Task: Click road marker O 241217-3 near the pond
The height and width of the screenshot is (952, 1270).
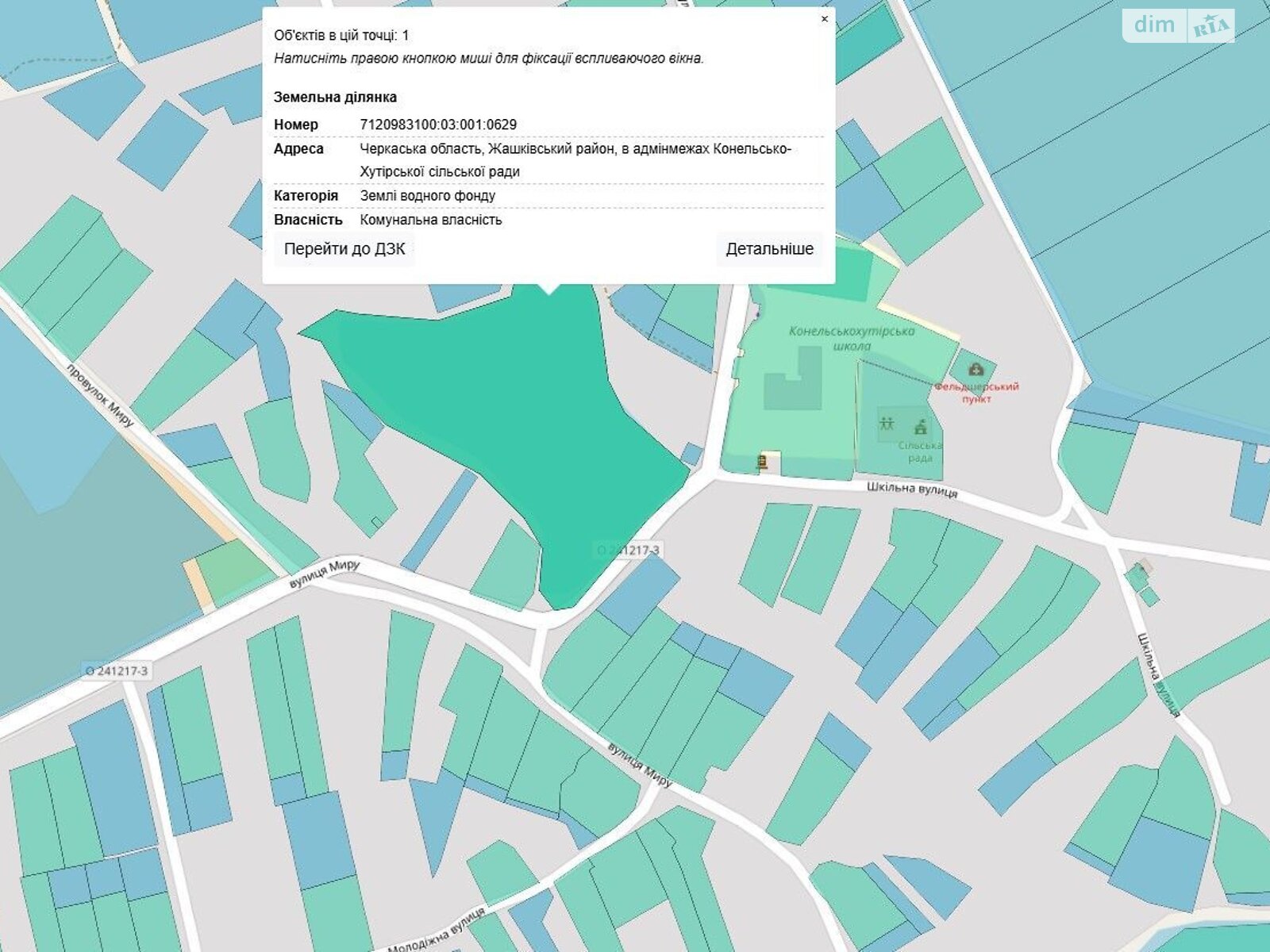Action: pos(627,550)
